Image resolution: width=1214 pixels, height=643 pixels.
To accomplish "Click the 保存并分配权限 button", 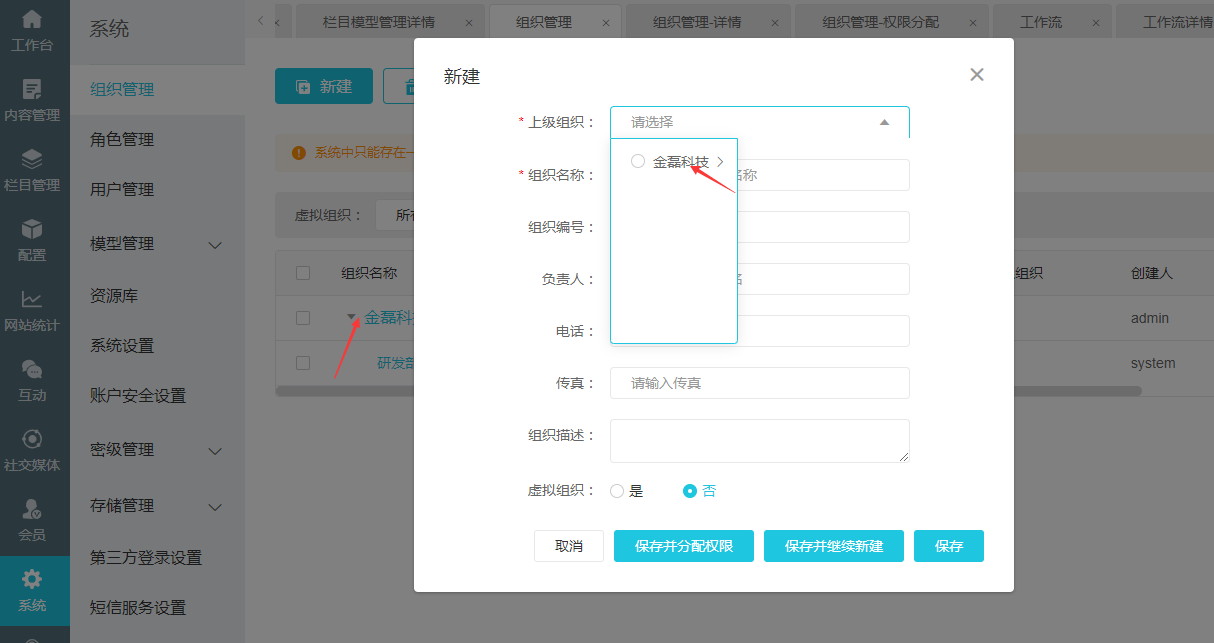I will 684,546.
